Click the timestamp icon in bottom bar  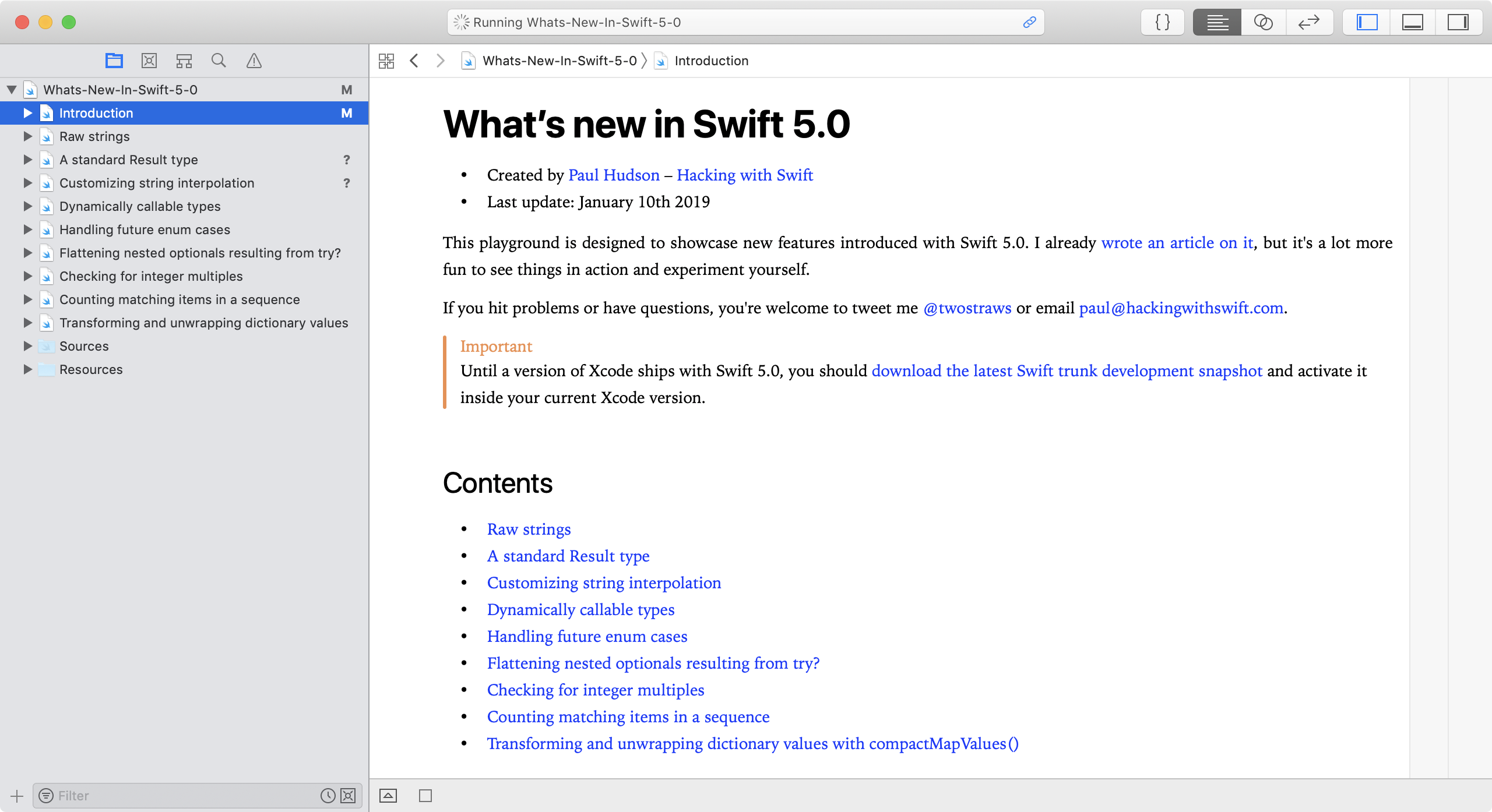[x=328, y=795]
